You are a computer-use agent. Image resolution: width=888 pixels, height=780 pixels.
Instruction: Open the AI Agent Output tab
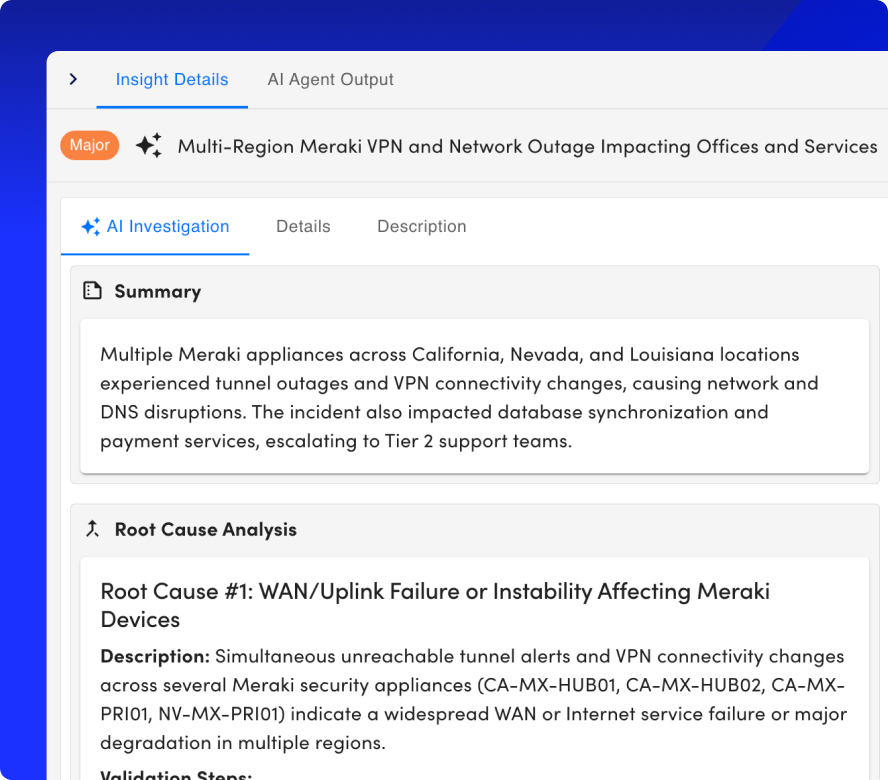click(x=330, y=80)
